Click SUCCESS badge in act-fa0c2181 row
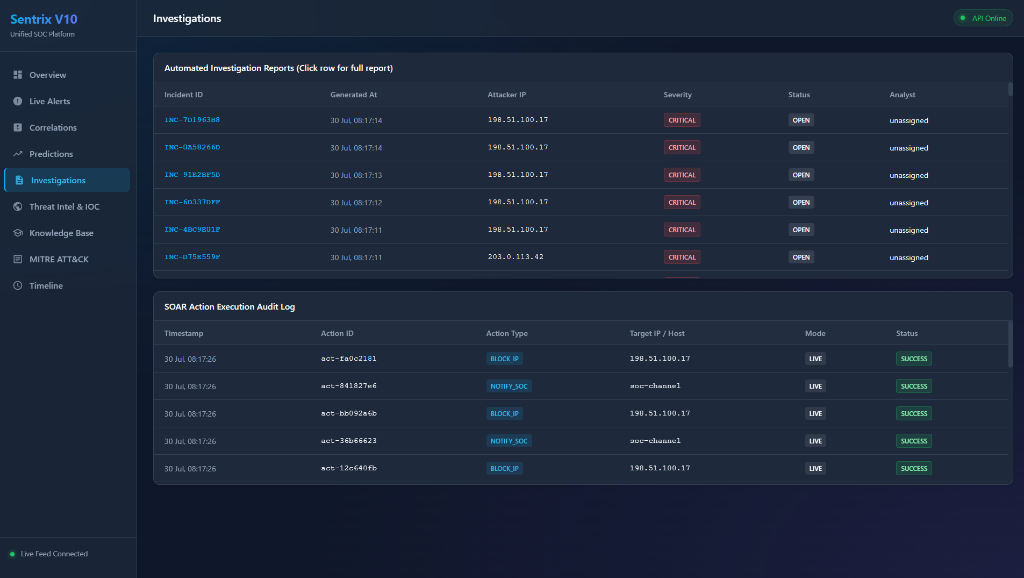The height and width of the screenshot is (578, 1024). pos(914,359)
